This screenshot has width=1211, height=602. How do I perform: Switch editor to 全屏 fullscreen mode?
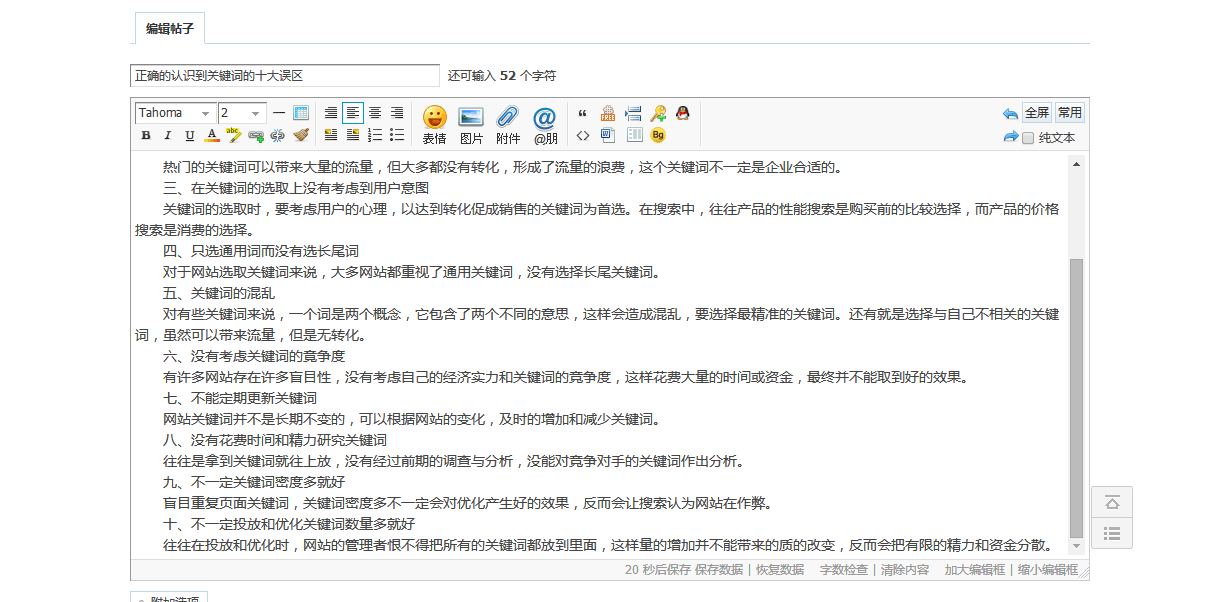coord(1037,113)
